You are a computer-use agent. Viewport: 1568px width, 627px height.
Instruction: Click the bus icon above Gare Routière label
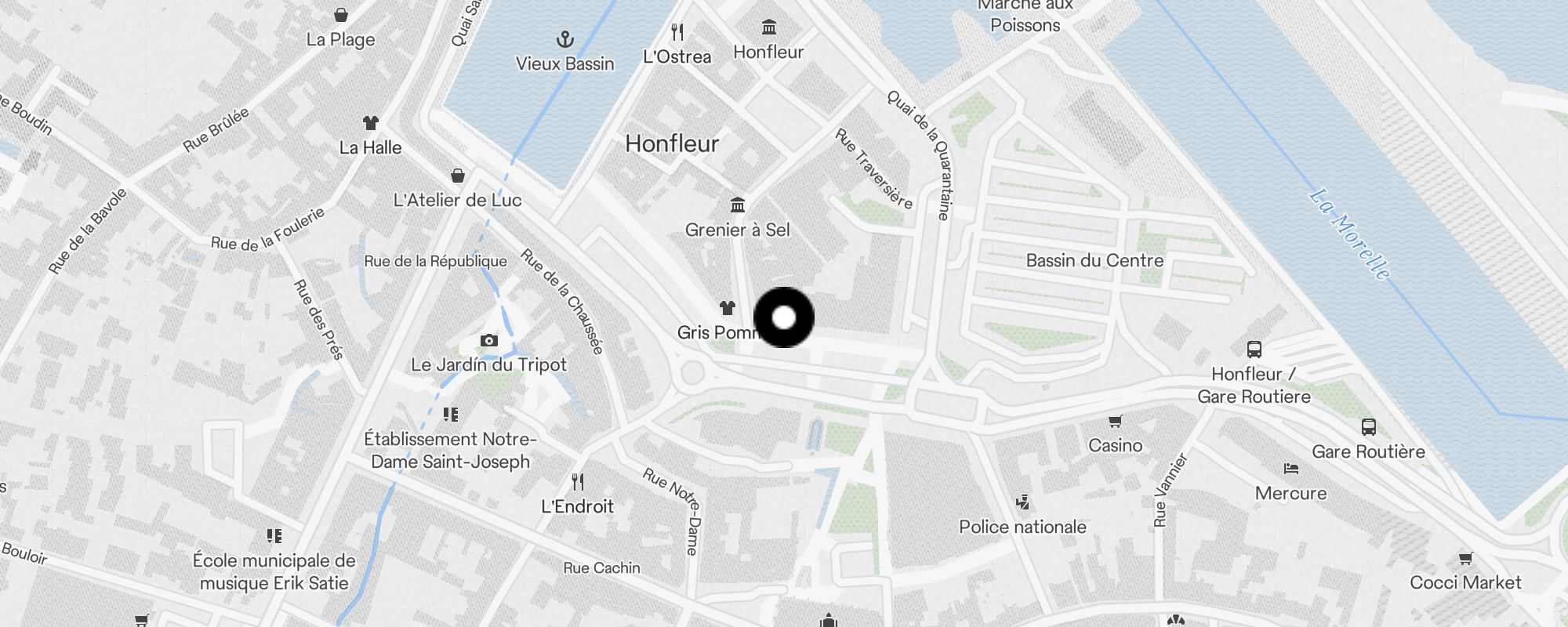pos(1369,427)
